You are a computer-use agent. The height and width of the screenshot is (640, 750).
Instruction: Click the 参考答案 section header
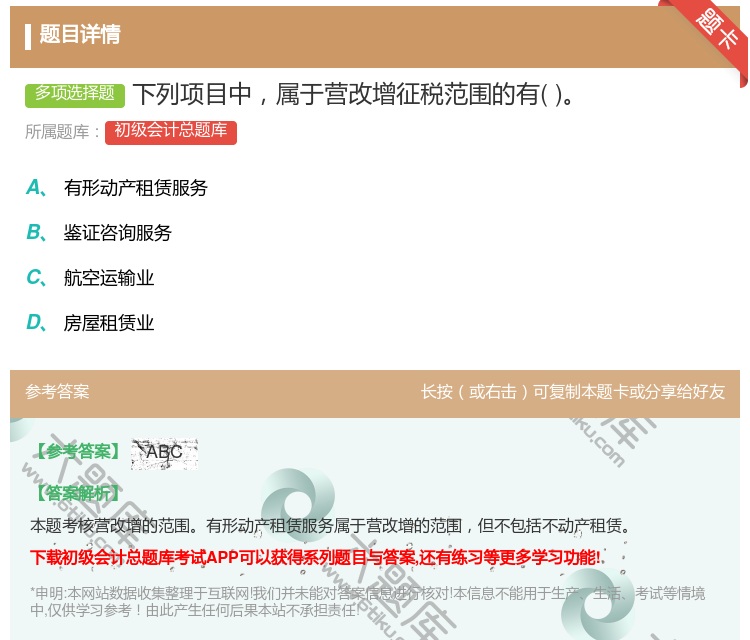pyautogui.click(x=57, y=392)
